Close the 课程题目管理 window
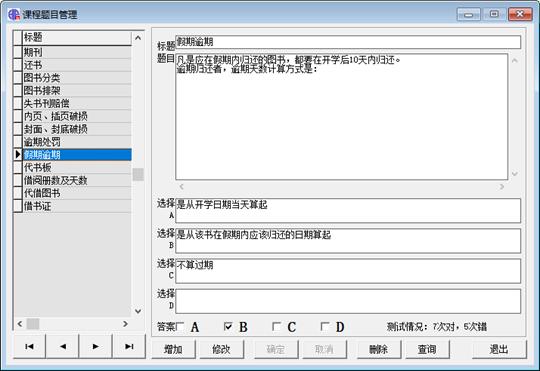 pyautogui.click(x=520, y=14)
